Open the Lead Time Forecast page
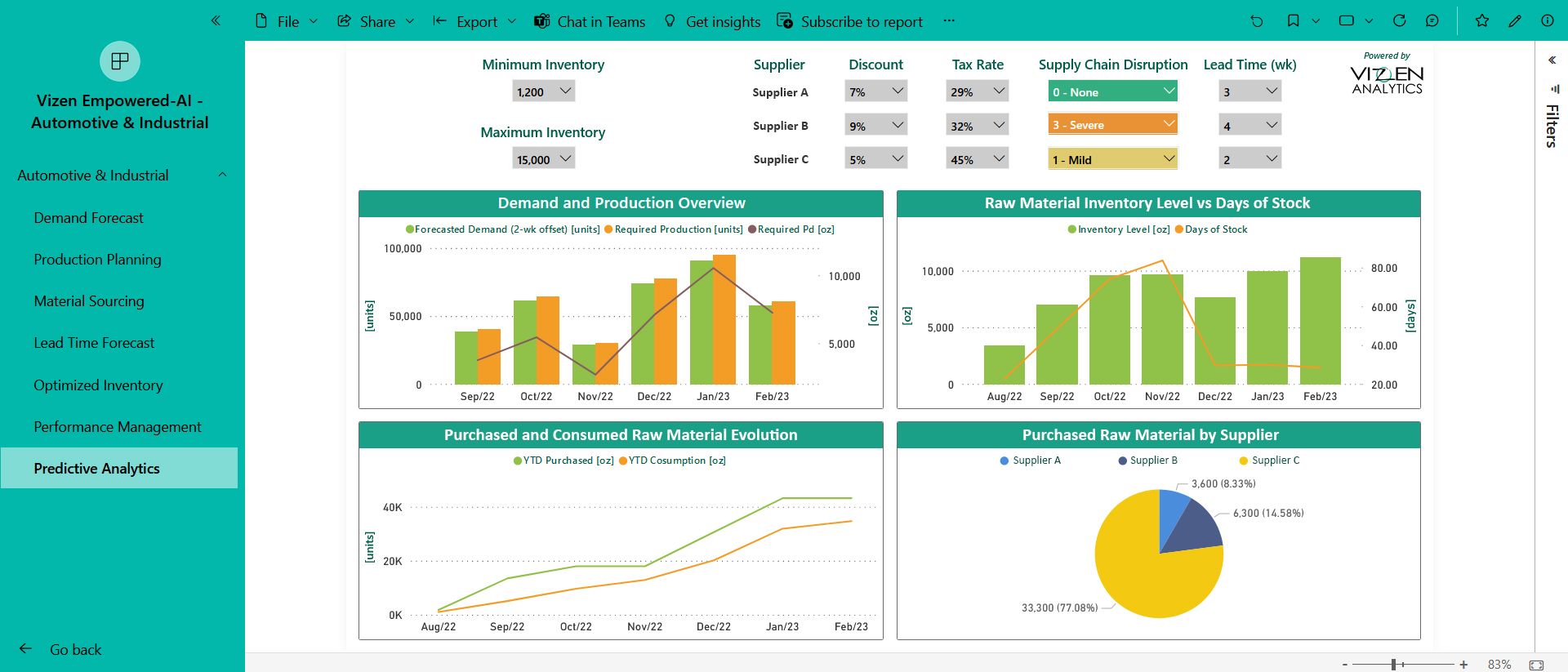Screen dimensions: 1568x672 pyautogui.click(x=94, y=343)
